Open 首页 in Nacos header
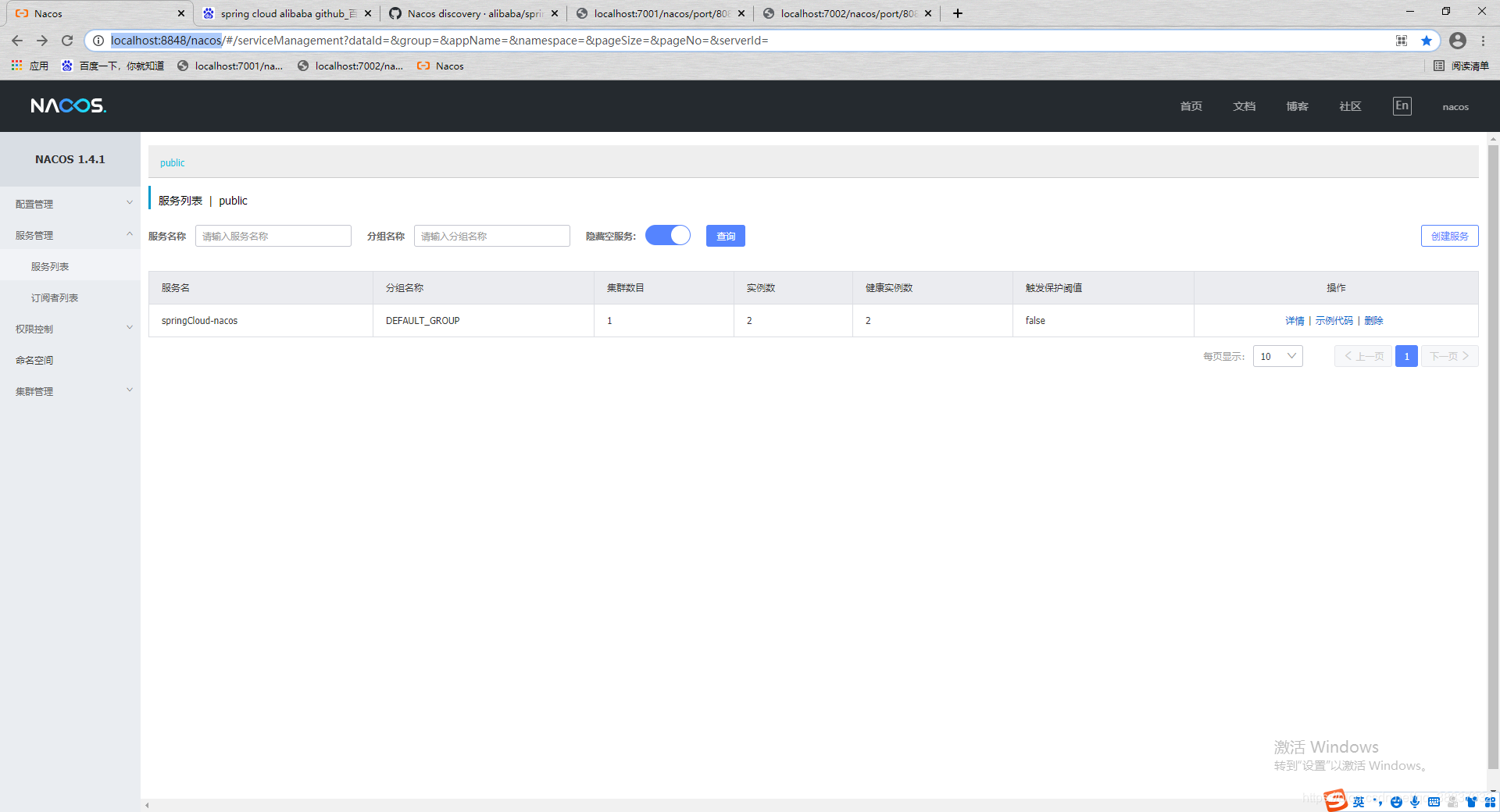This screenshot has height=812, width=1500. click(1191, 106)
